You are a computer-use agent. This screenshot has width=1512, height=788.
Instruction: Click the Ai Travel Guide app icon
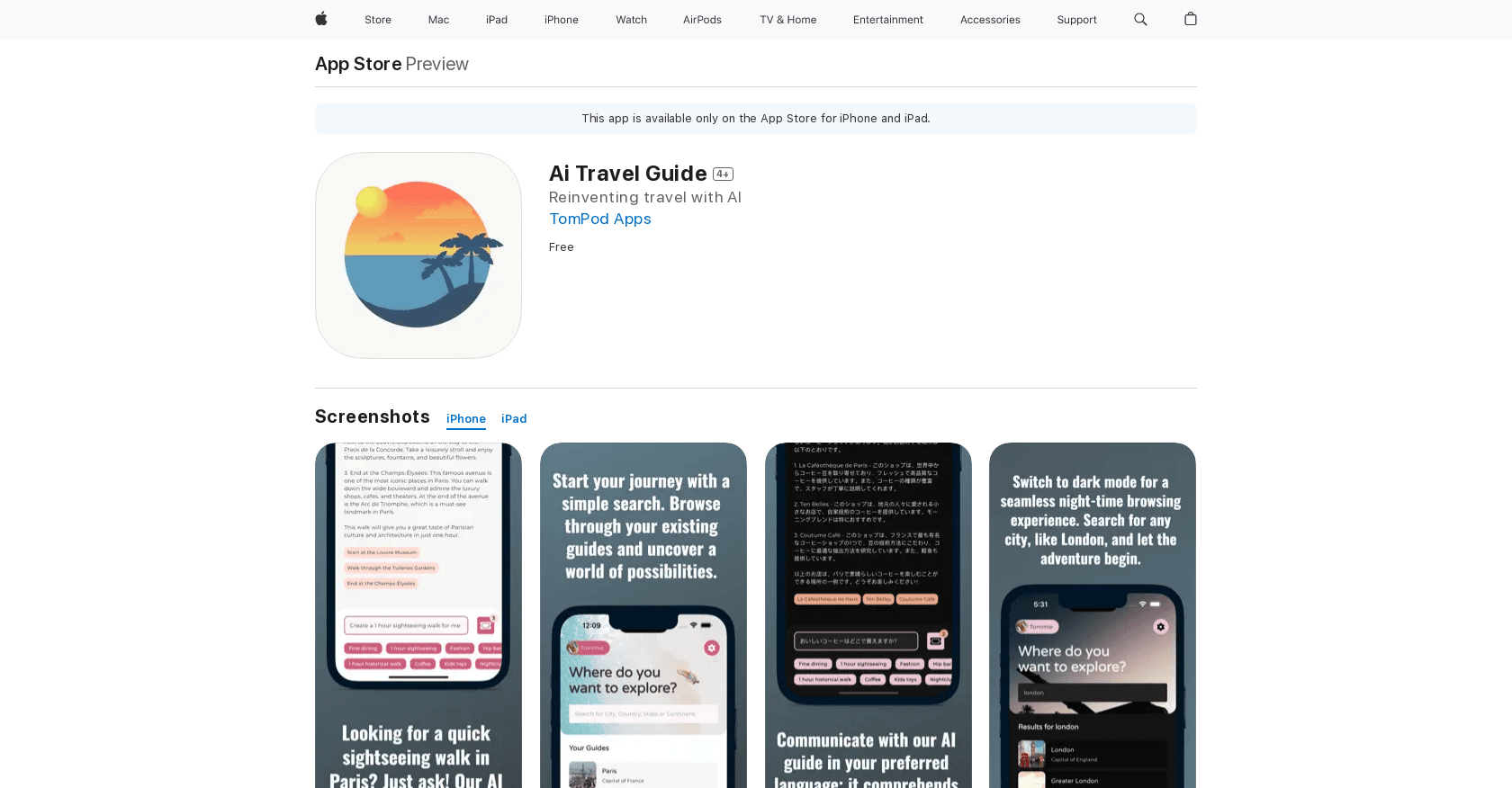(x=418, y=255)
